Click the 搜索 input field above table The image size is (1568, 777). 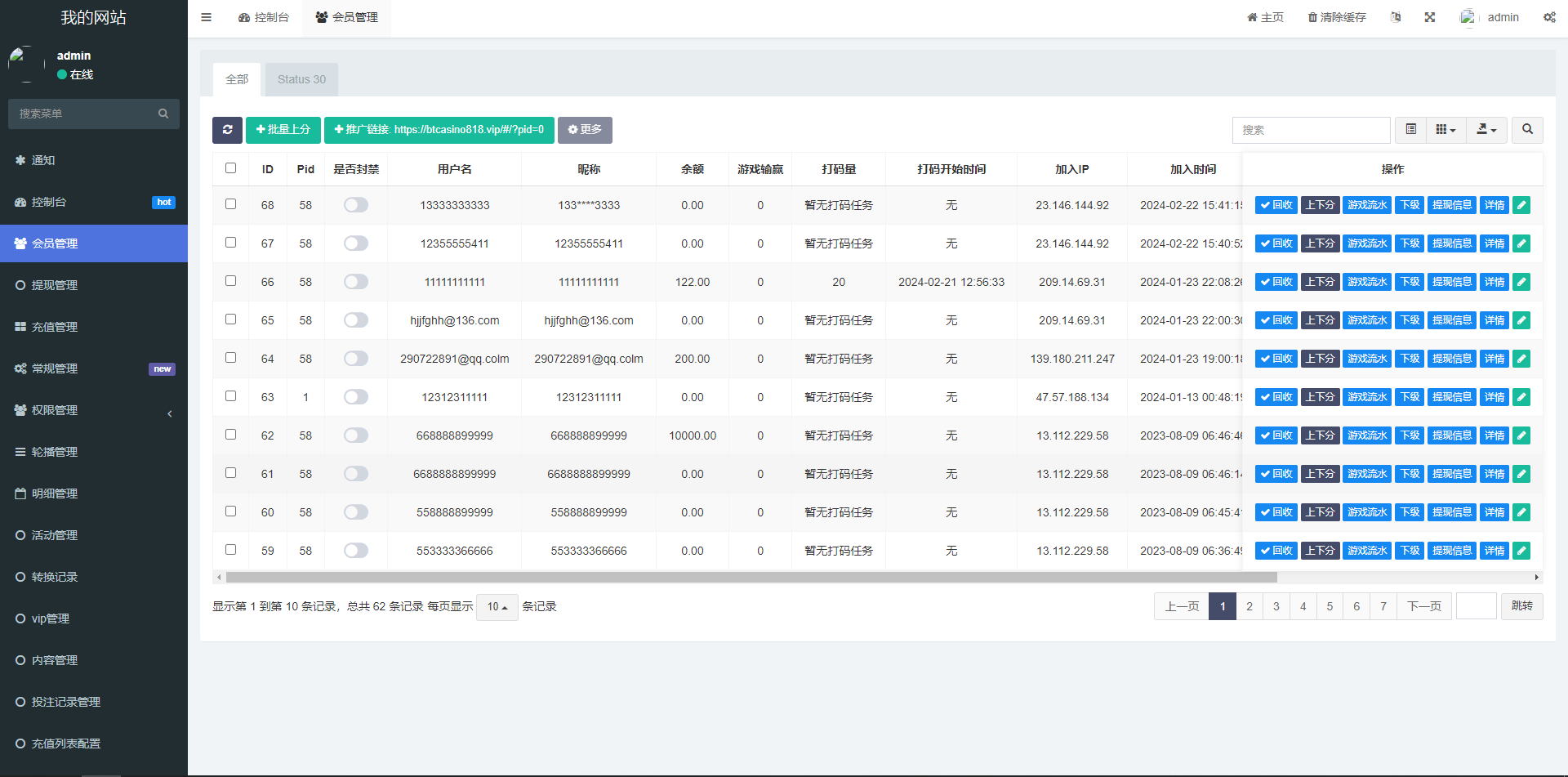point(1311,130)
